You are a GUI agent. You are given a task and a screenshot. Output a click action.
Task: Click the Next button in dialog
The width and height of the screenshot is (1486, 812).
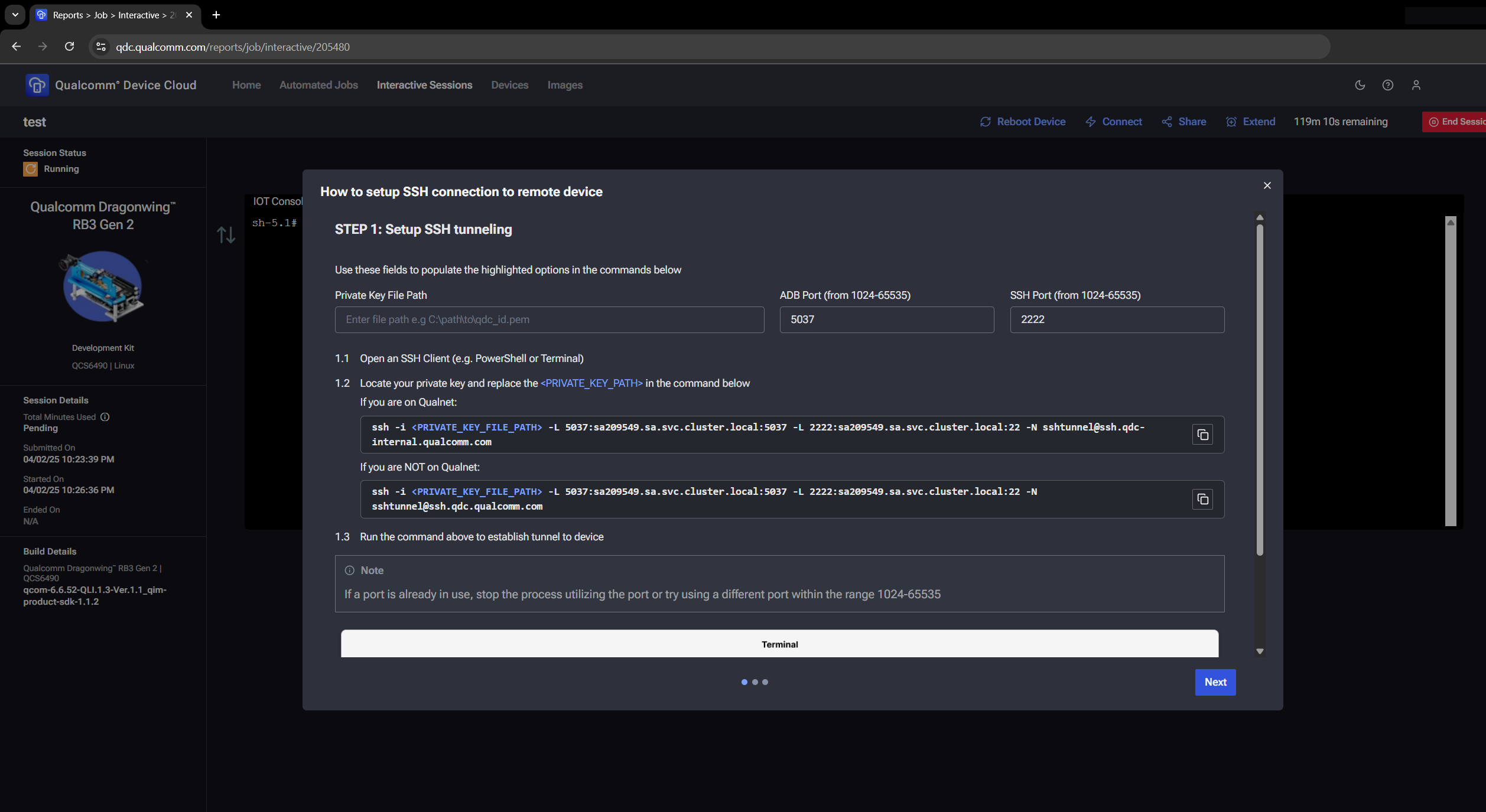(1215, 682)
